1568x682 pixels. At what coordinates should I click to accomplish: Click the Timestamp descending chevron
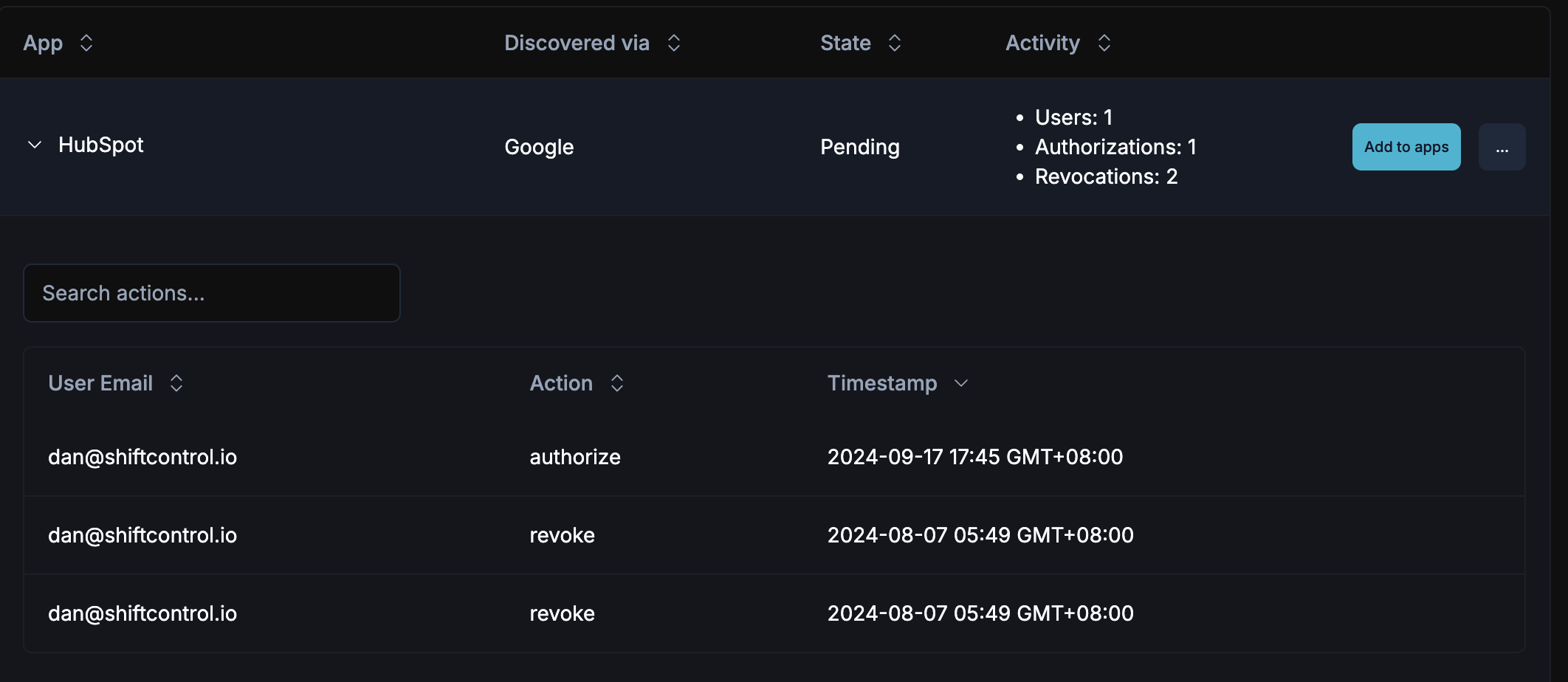pyautogui.click(x=960, y=383)
